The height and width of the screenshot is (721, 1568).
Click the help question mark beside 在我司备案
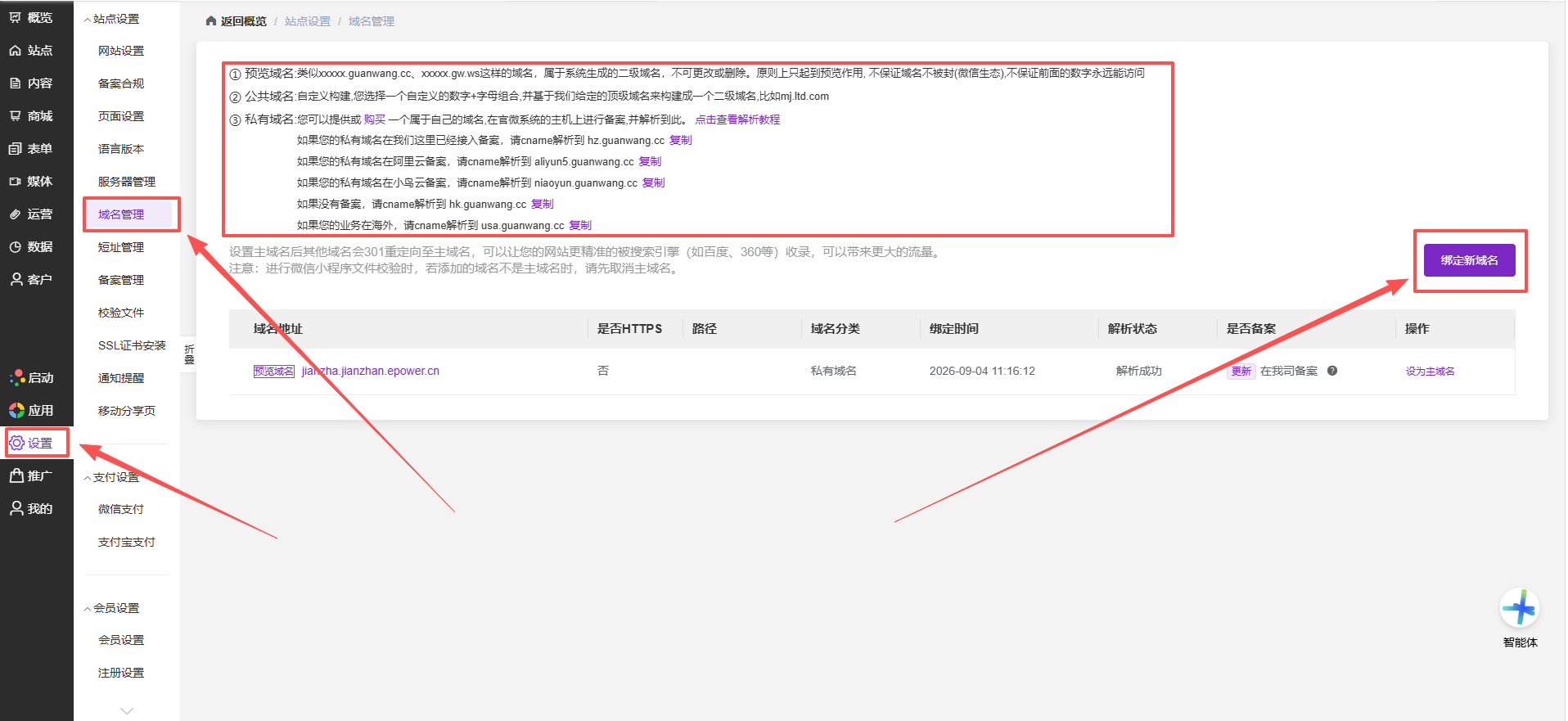(x=1332, y=371)
